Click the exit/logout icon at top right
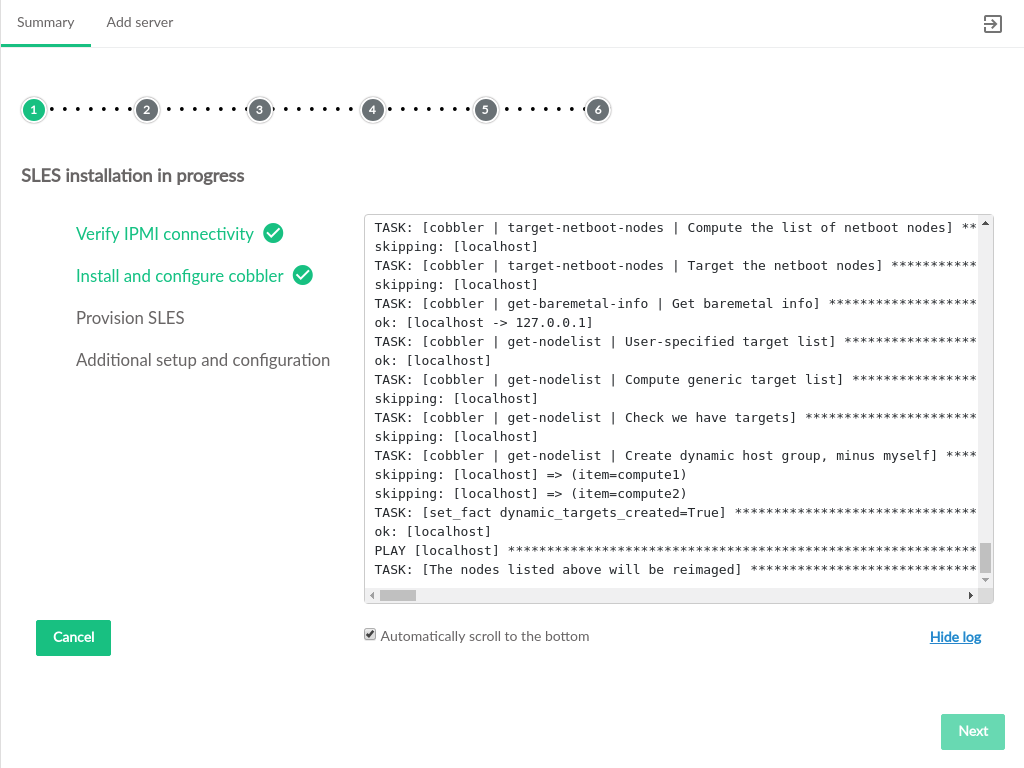The width and height of the screenshot is (1024, 768). pyautogui.click(x=992, y=24)
